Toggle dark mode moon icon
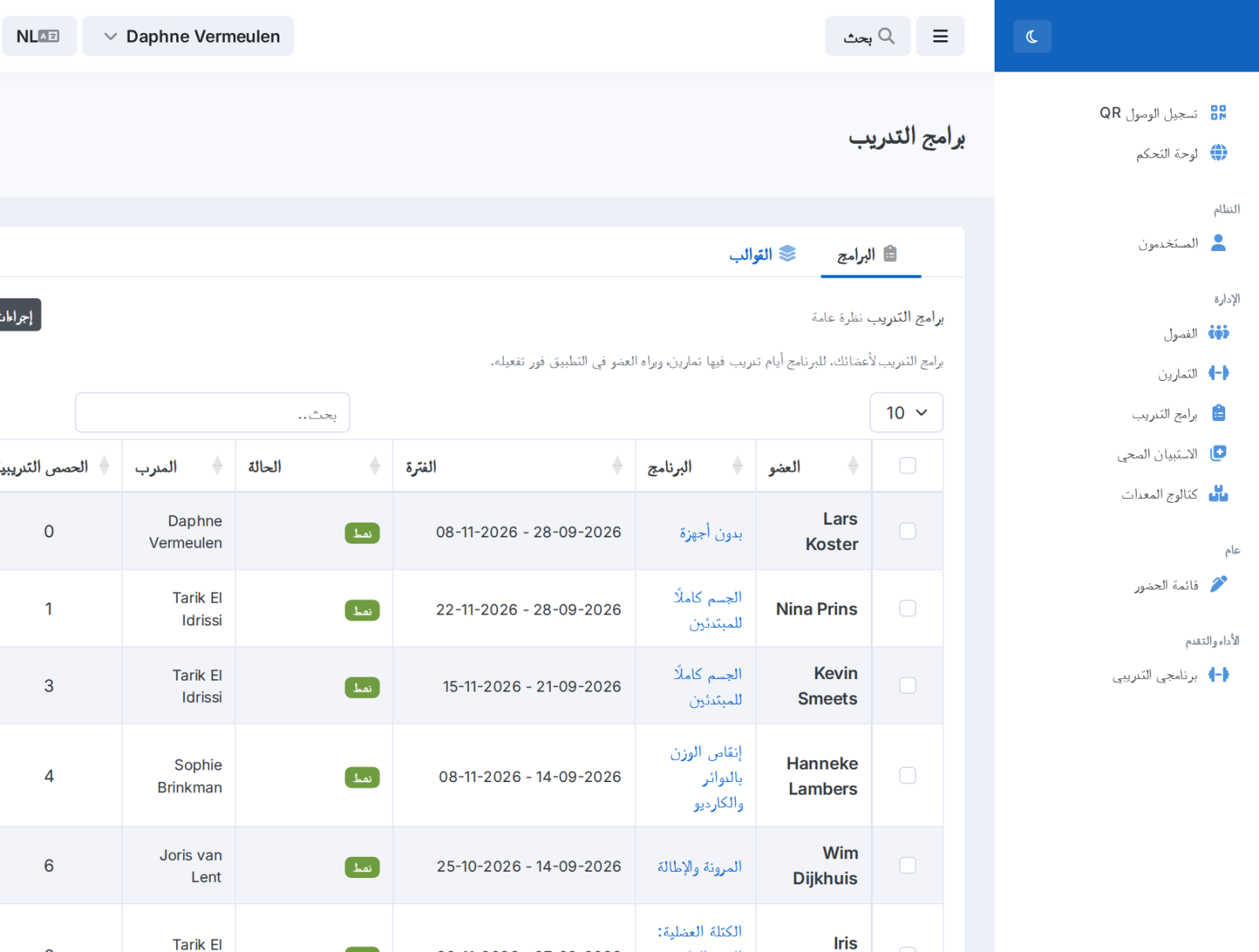This screenshot has width=1259, height=952. coord(1032,36)
